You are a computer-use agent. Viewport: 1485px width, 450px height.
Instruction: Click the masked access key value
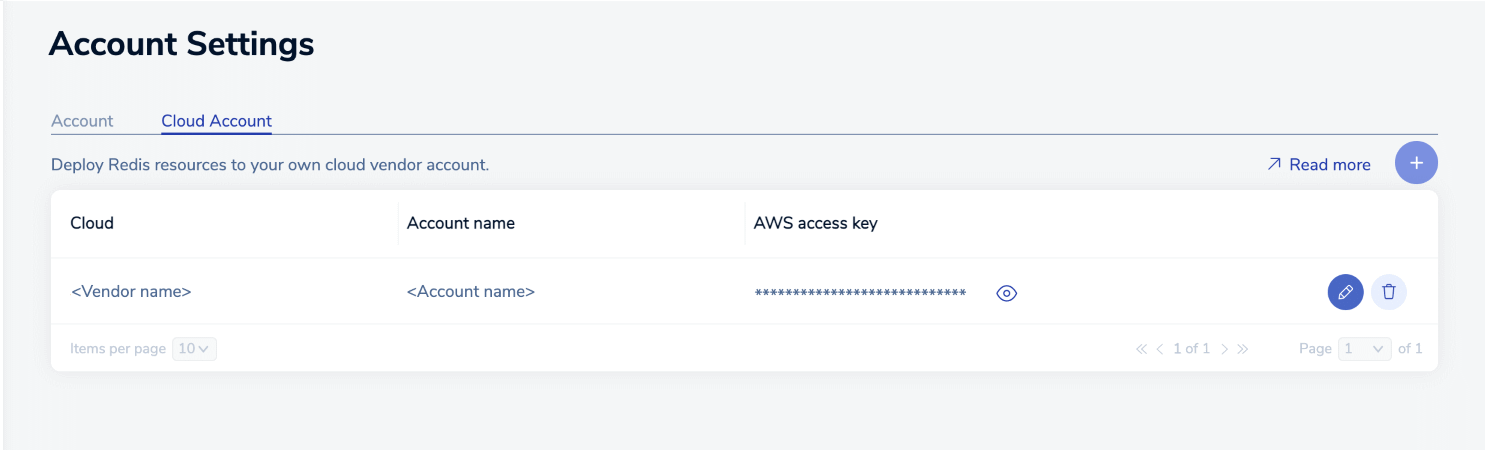click(x=860, y=293)
